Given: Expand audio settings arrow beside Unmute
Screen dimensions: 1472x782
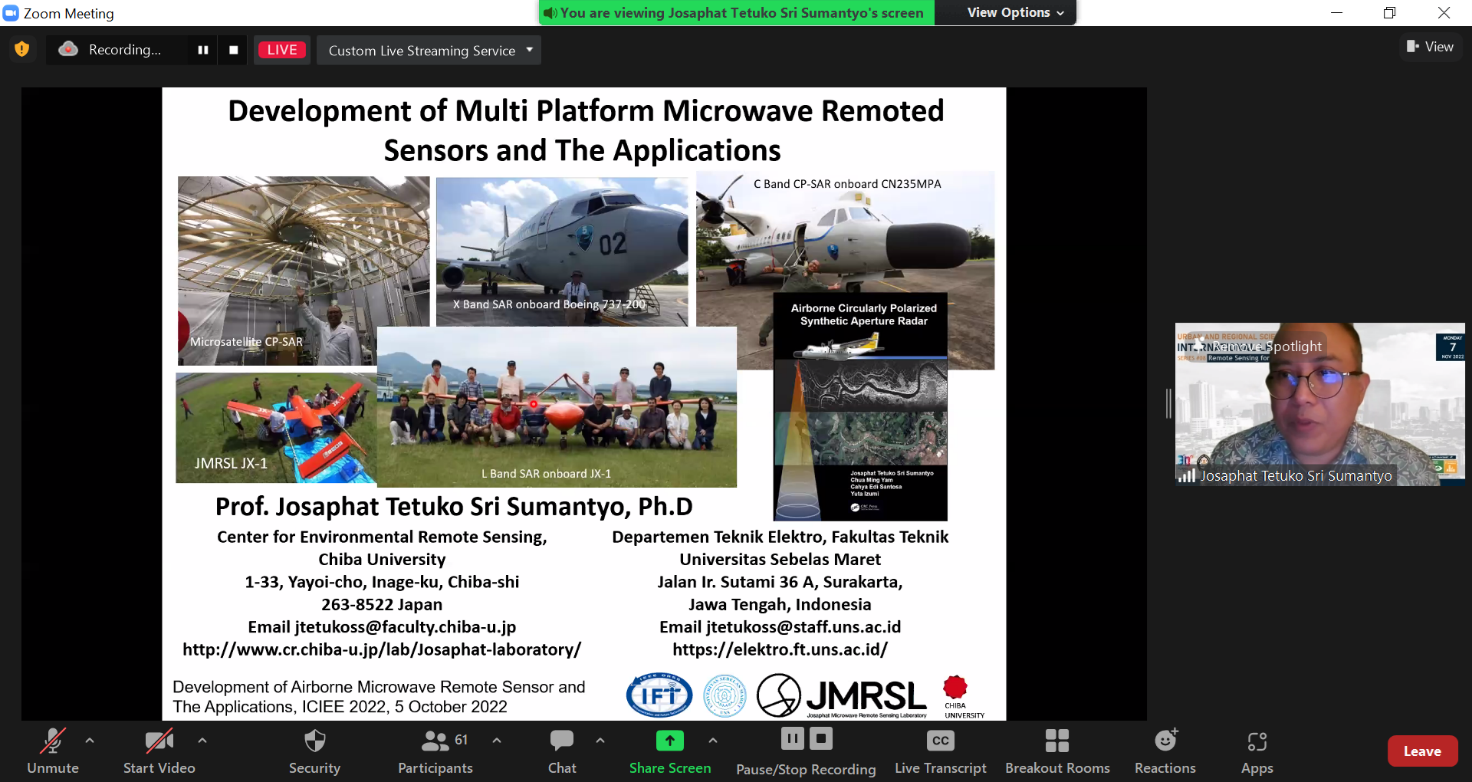Looking at the screenshot, I should click(x=90, y=741).
